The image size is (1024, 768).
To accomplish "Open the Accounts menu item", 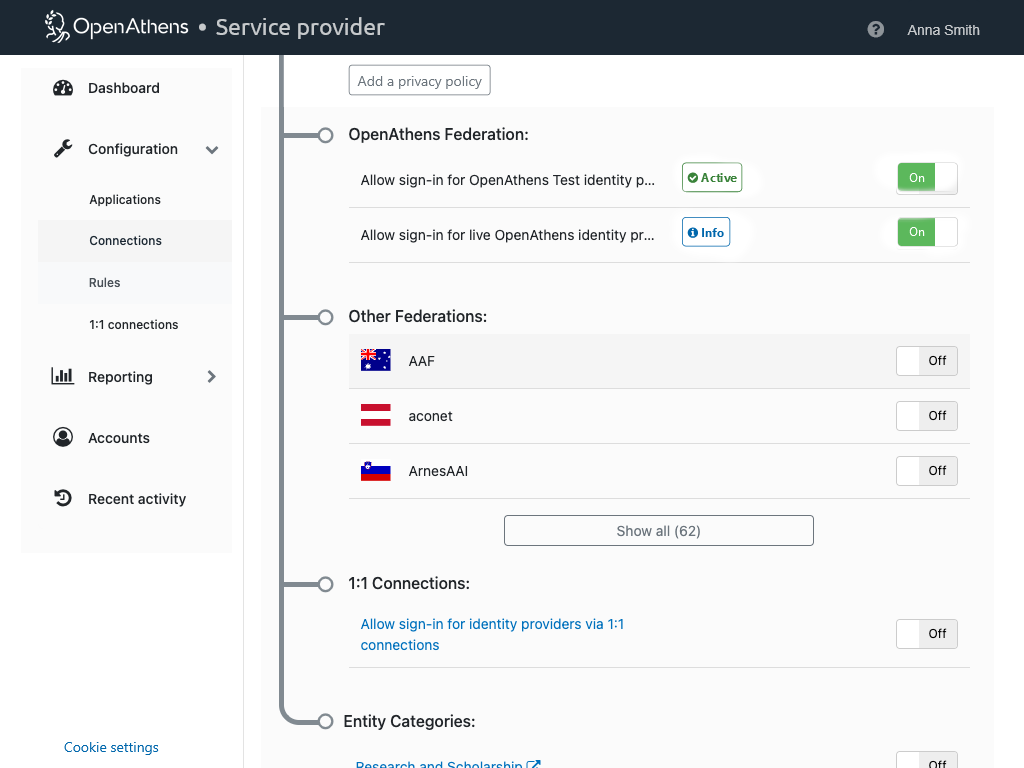I will [119, 438].
